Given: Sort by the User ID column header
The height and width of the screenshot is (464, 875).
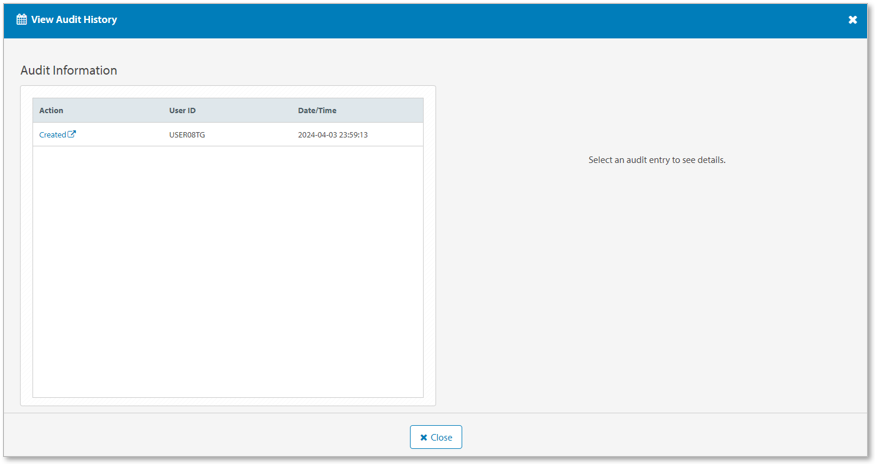Looking at the screenshot, I should tap(182, 110).
